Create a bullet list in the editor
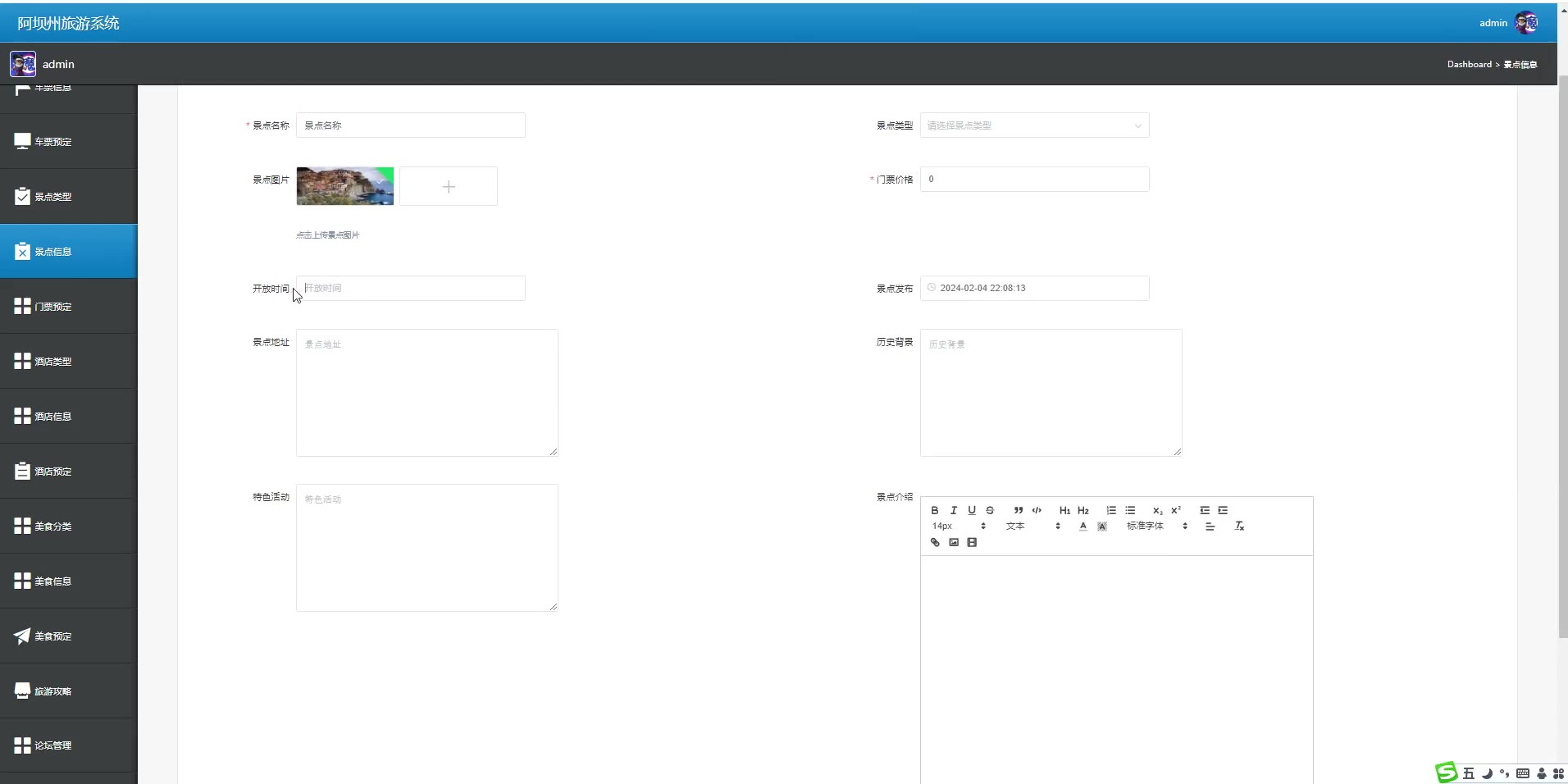The height and width of the screenshot is (784, 1568). [1130, 510]
